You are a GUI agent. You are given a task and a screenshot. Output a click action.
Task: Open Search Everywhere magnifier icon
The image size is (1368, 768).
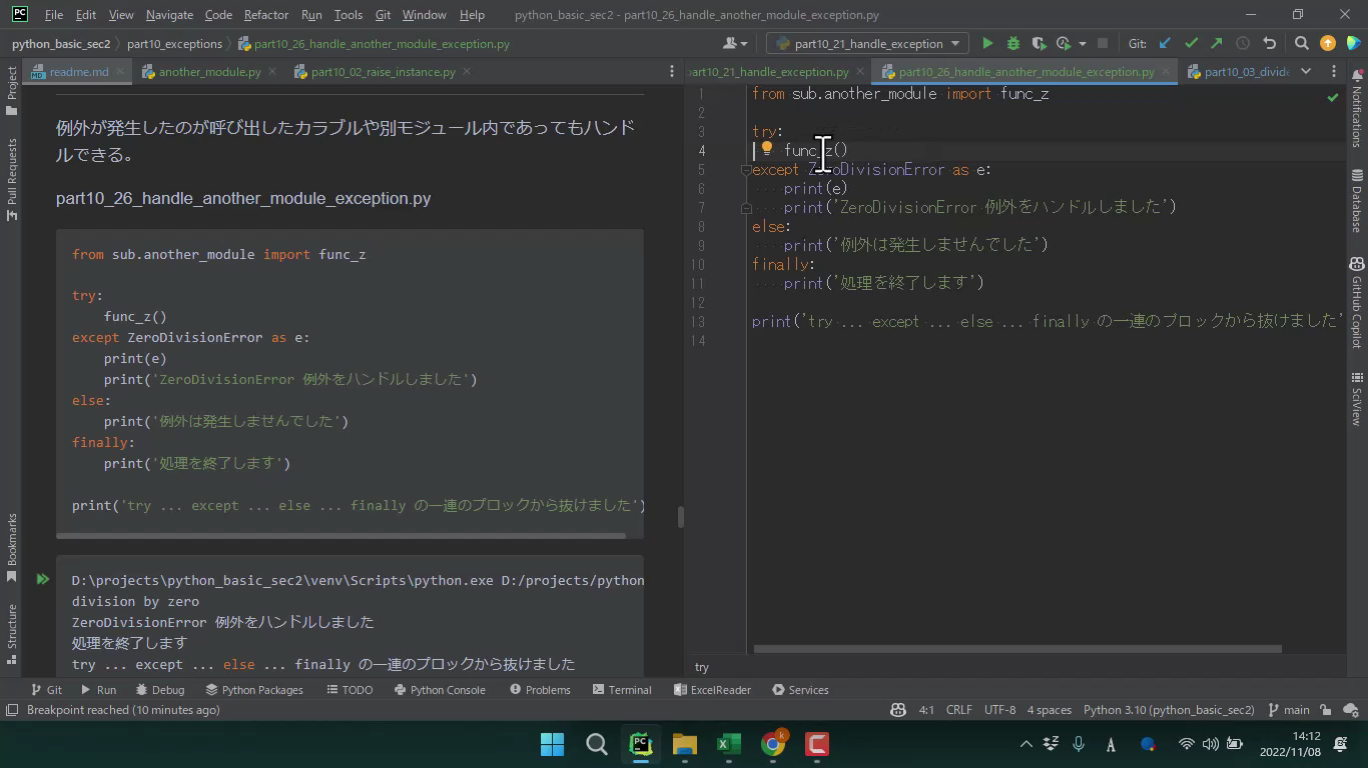point(1301,43)
